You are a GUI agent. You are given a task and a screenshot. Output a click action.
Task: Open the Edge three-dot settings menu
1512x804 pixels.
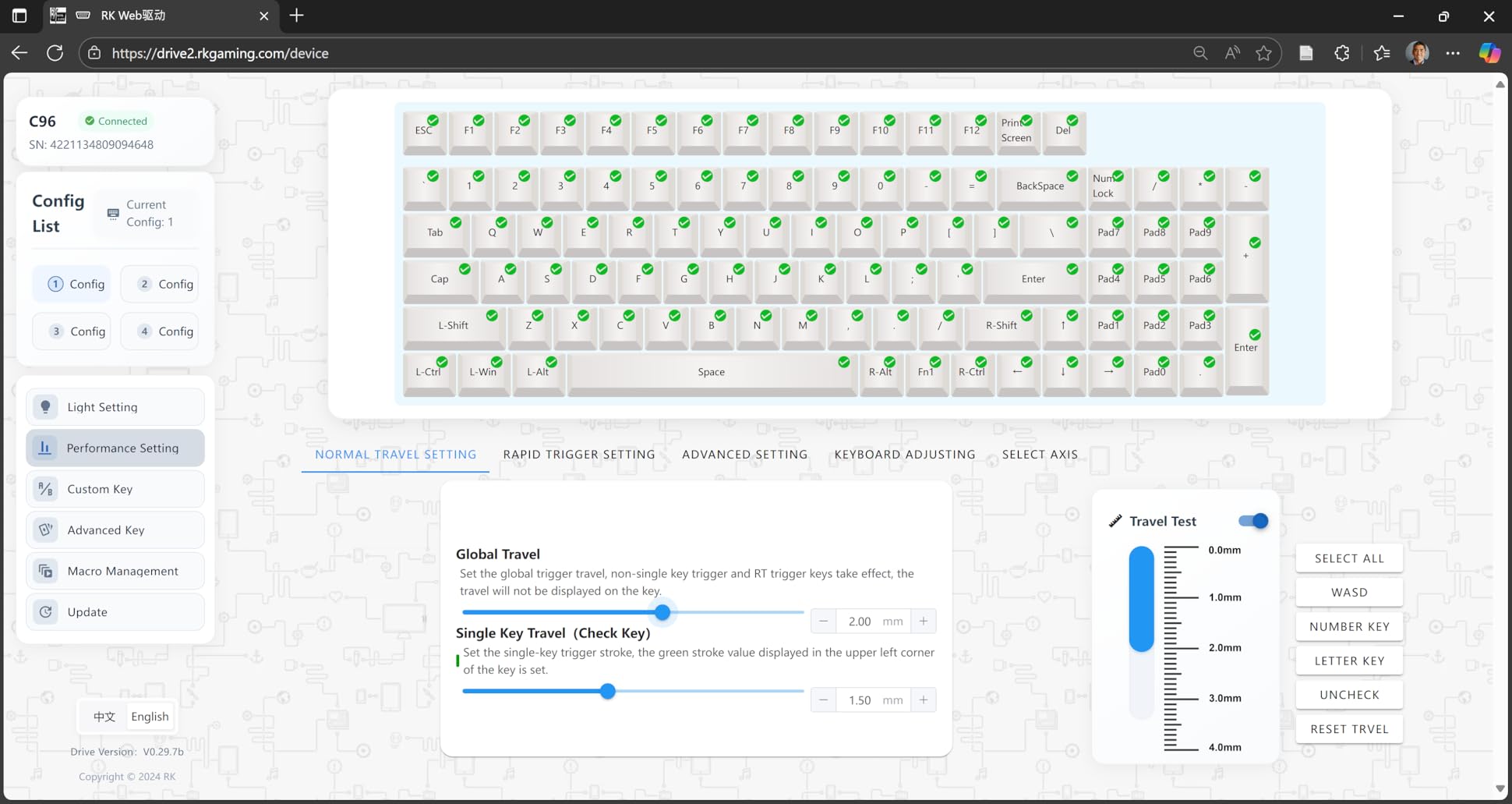click(1454, 52)
